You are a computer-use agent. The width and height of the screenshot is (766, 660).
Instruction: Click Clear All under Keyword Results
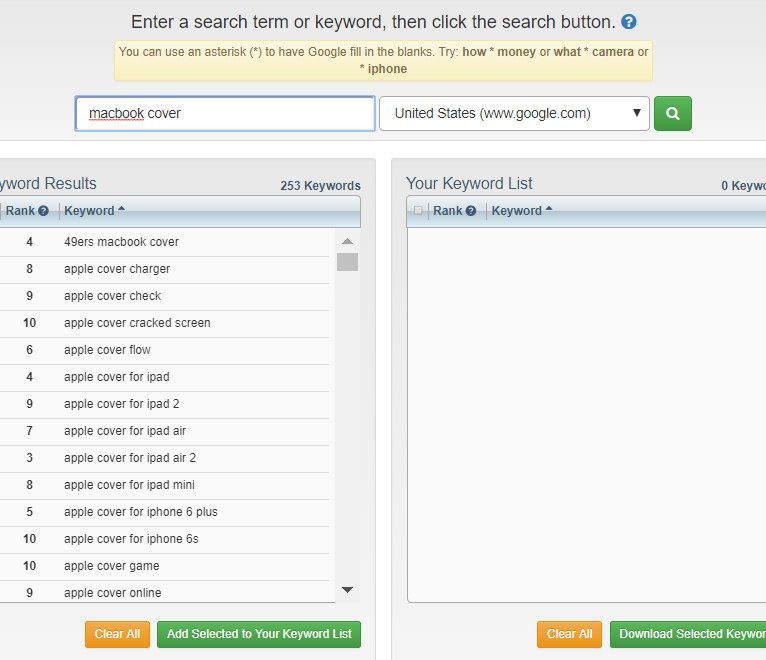click(x=117, y=634)
